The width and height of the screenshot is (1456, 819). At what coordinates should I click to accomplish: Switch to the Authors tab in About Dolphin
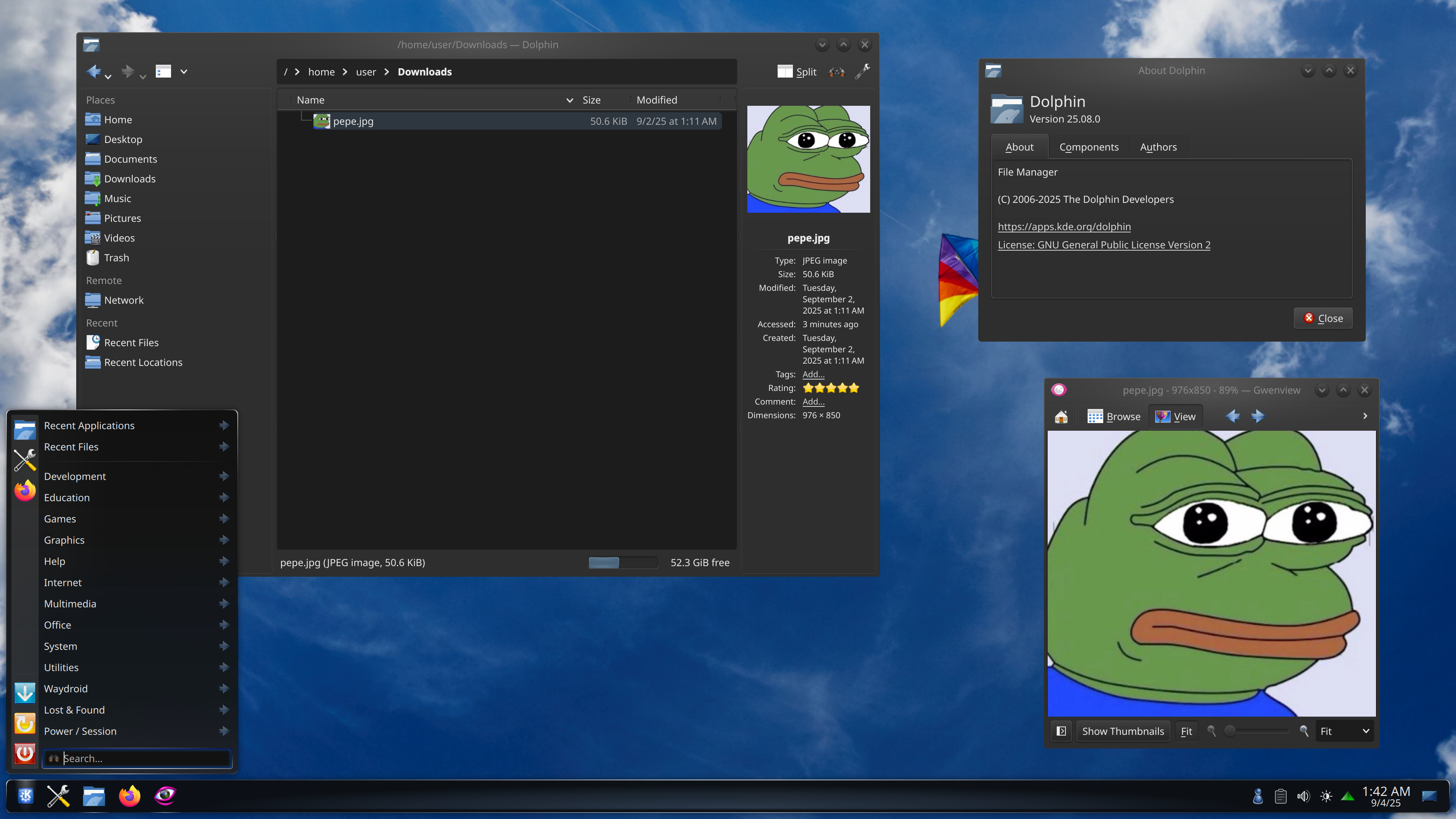pyautogui.click(x=1158, y=147)
